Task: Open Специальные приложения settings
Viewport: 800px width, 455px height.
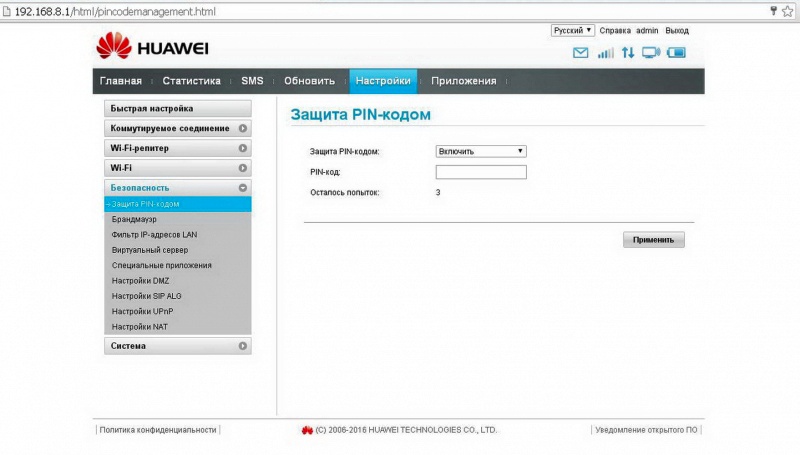Action: click(161, 265)
